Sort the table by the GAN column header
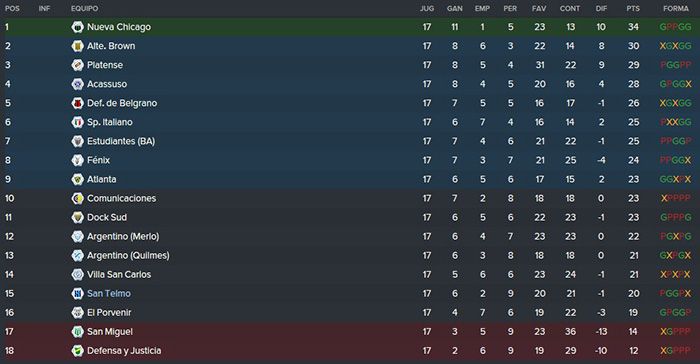The height and width of the screenshot is (364, 700). pyautogui.click(x=454, y=8)
